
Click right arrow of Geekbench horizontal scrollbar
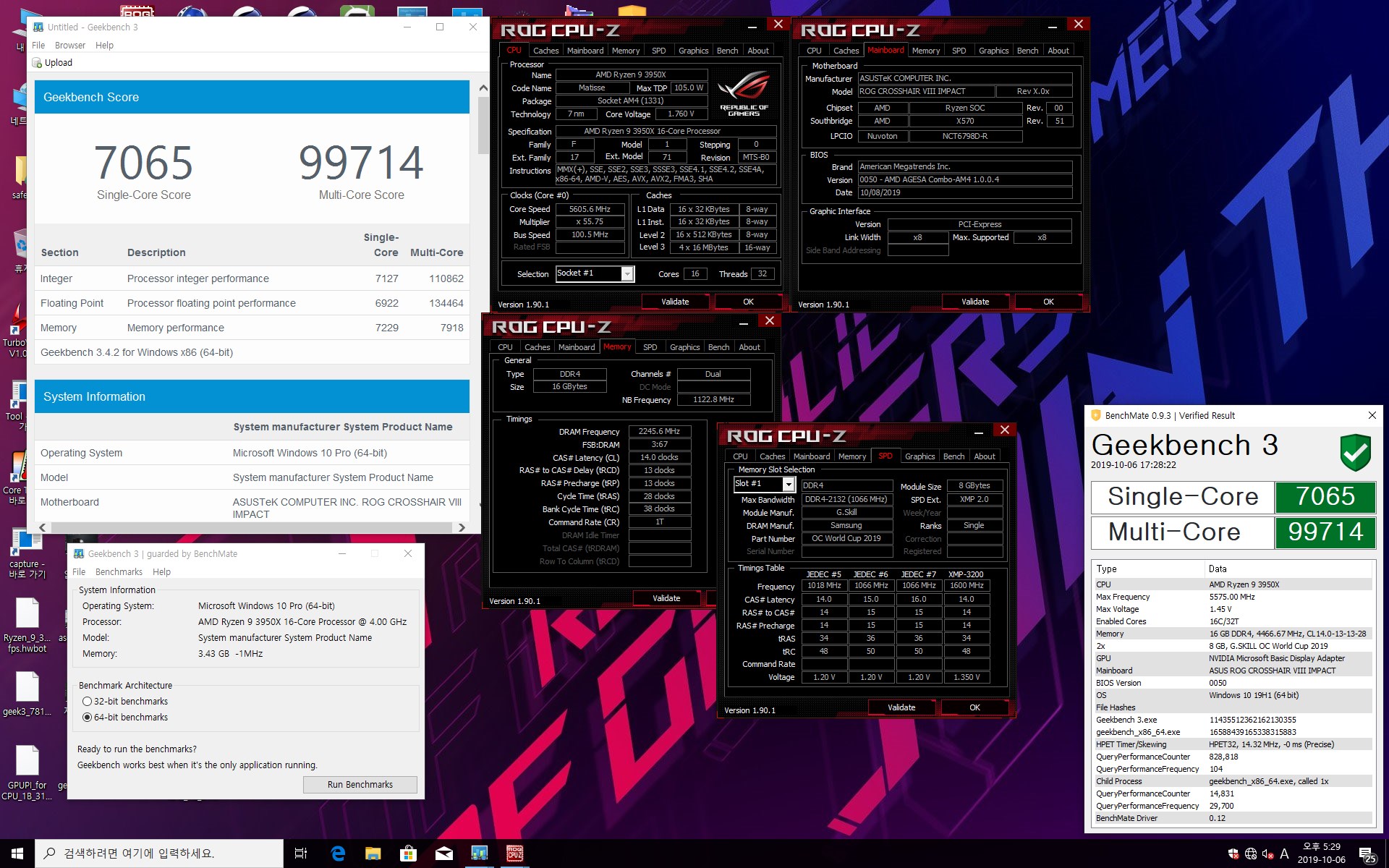(x=462, y=528)
